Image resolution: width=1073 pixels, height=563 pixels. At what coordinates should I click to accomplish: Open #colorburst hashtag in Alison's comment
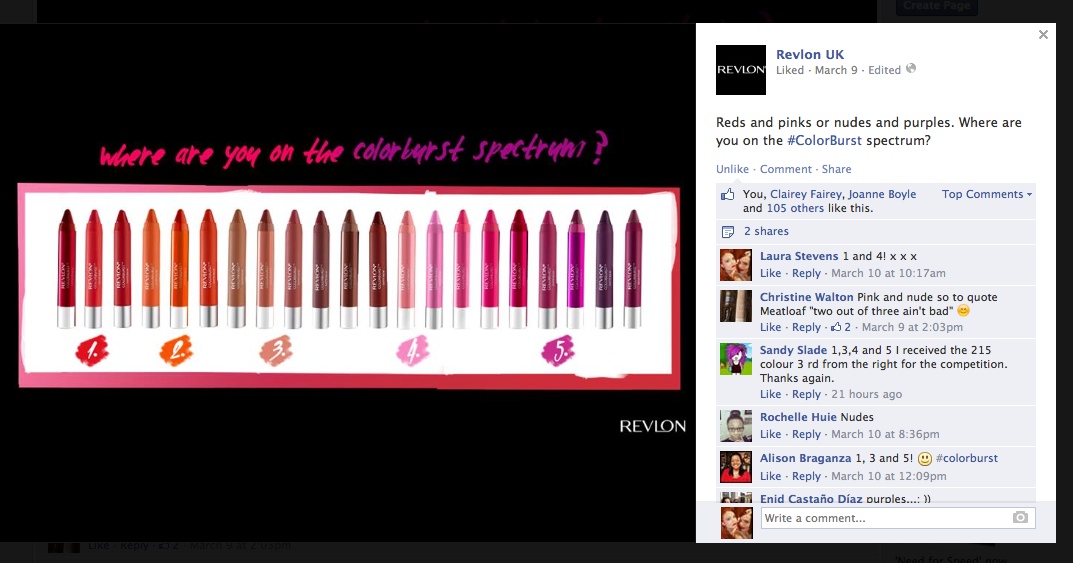[966, 458]
